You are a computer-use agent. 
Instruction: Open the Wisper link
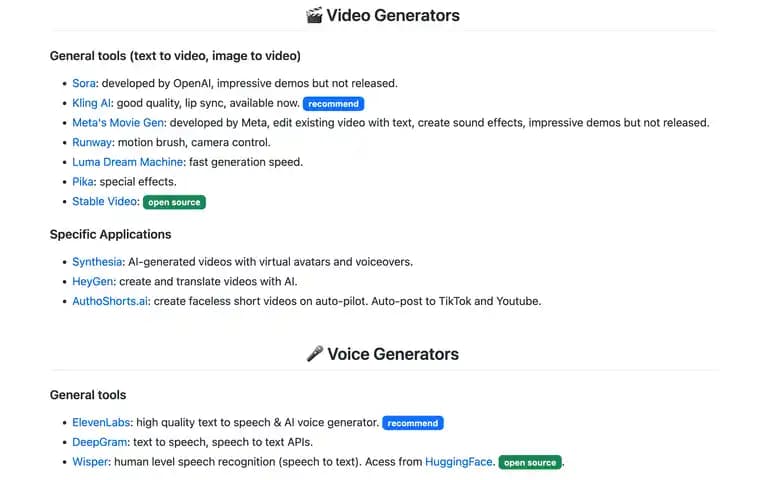click(90, 462)
